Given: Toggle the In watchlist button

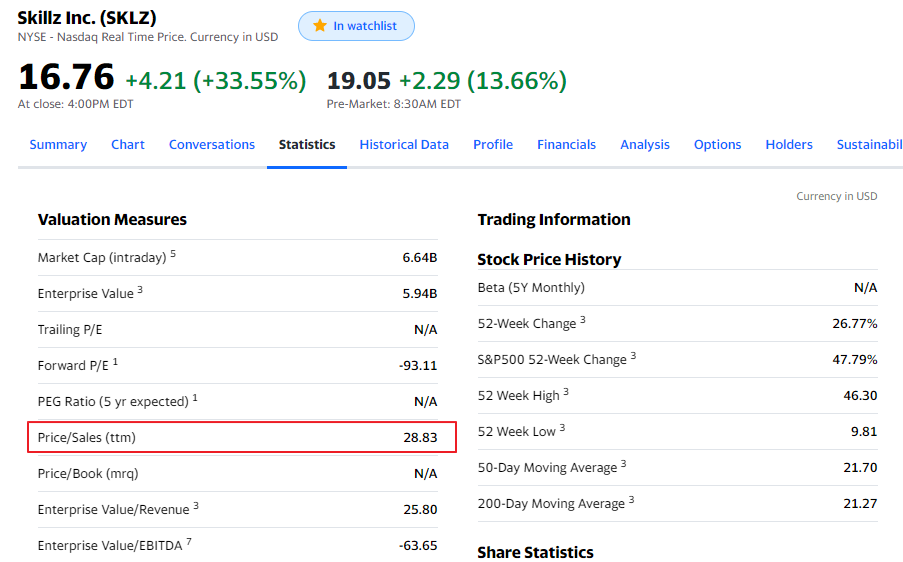Looking at the screenshot, I should pyautogui.click(x=356, y=26).
